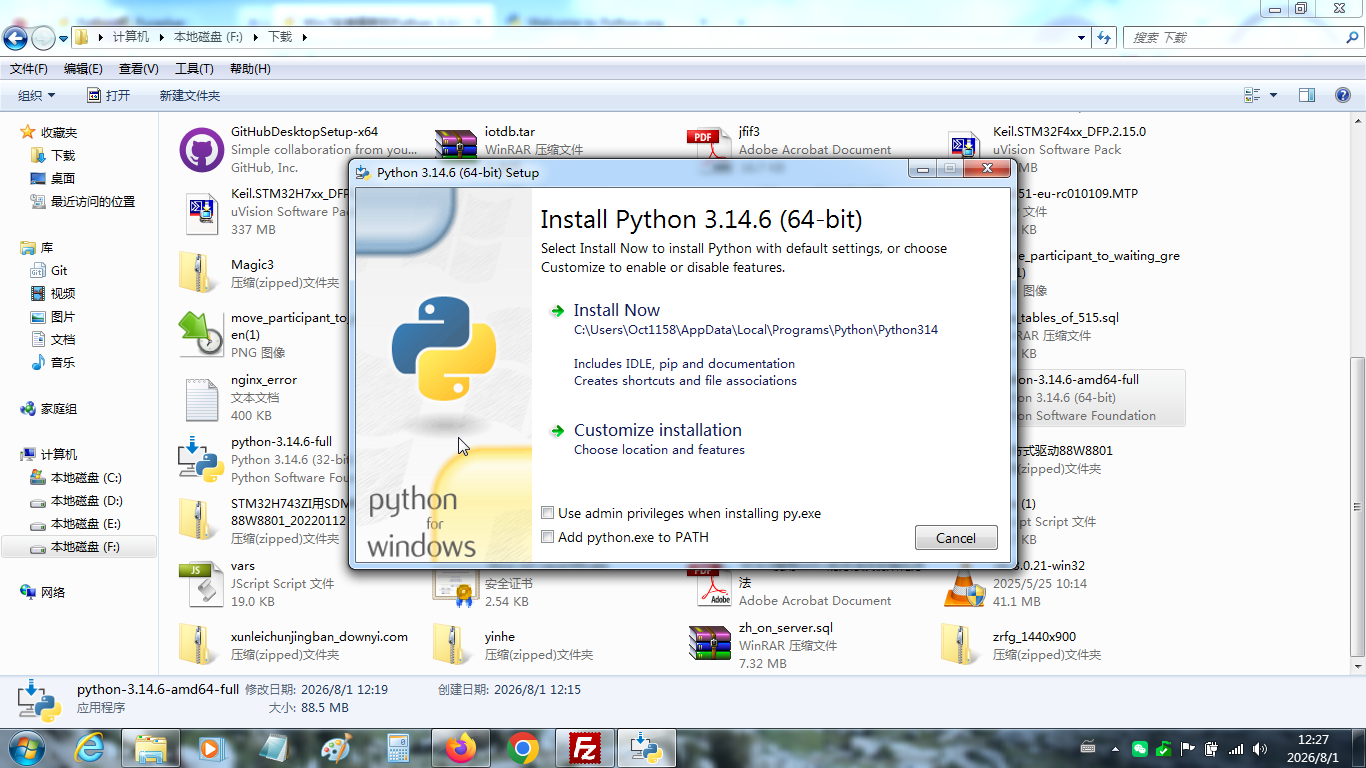Screen dimensions: 1366x768
Task: Check Add python.exe to PATH
Action: pyautogui.click(x=625, y=537)
